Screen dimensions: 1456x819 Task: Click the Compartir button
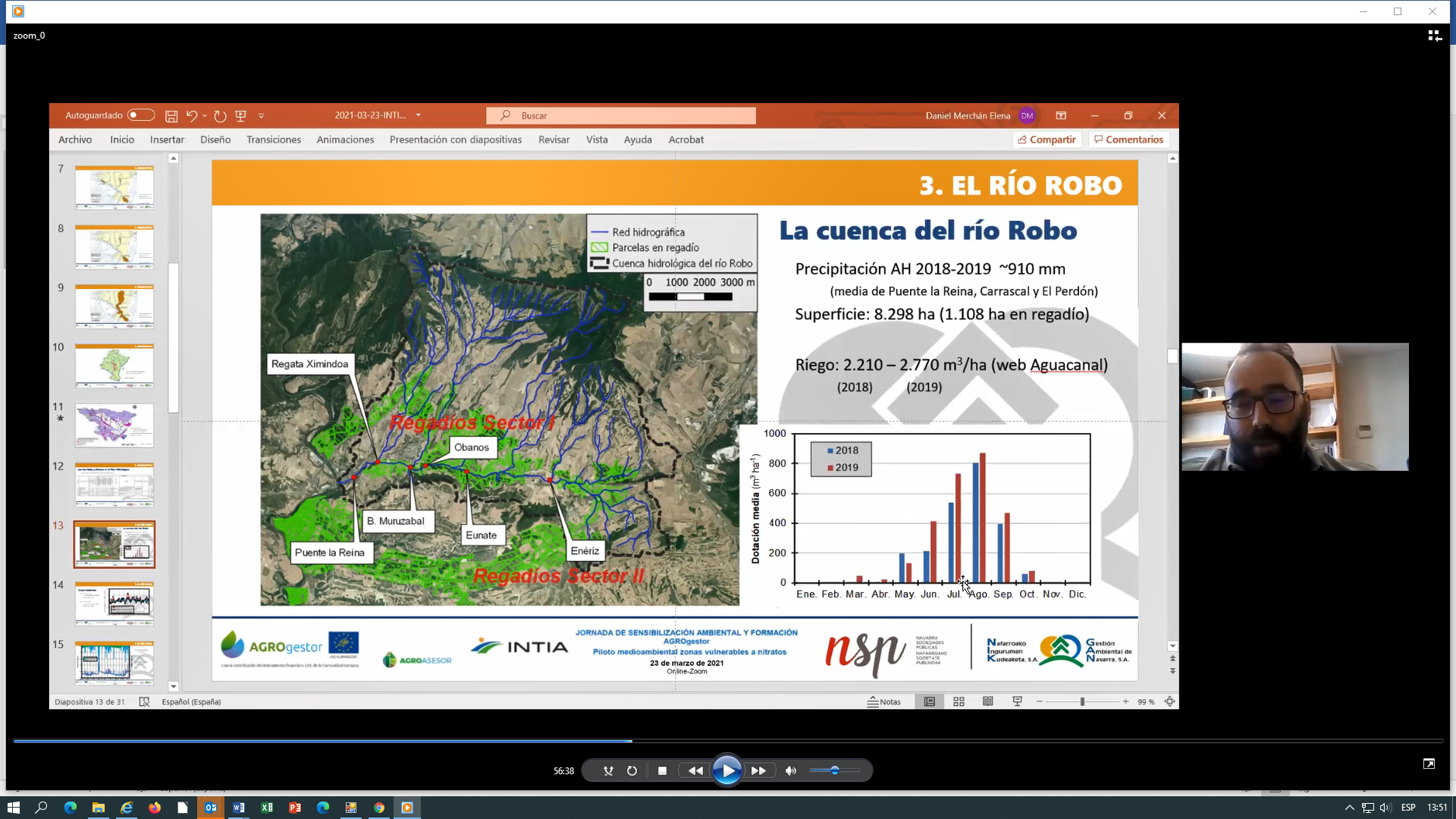(1046, 140)
